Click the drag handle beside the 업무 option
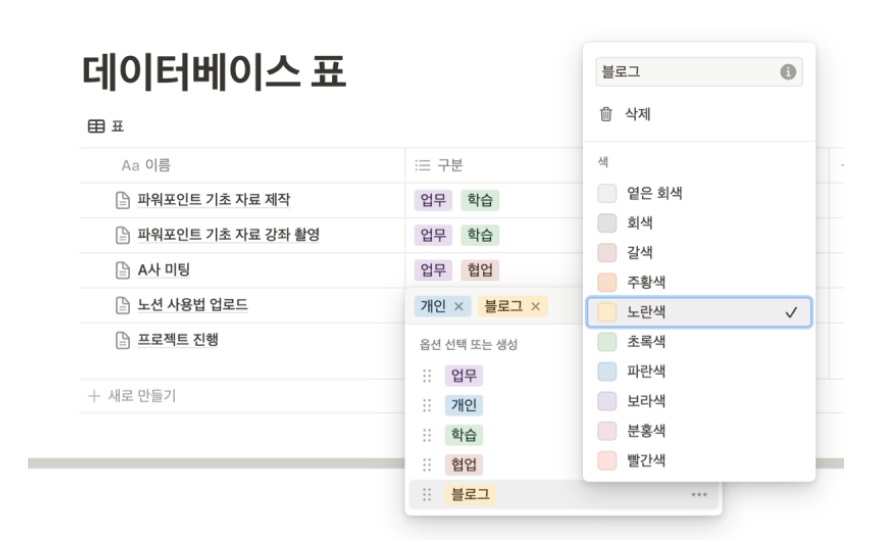This screenshot has width=889, height=540. (x=427, y=376)
